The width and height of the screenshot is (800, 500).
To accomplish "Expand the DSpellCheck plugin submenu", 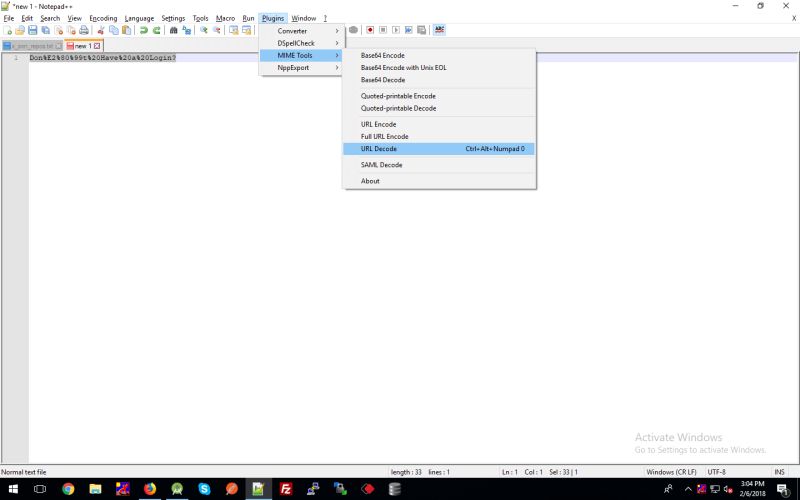I will (301, 43).
